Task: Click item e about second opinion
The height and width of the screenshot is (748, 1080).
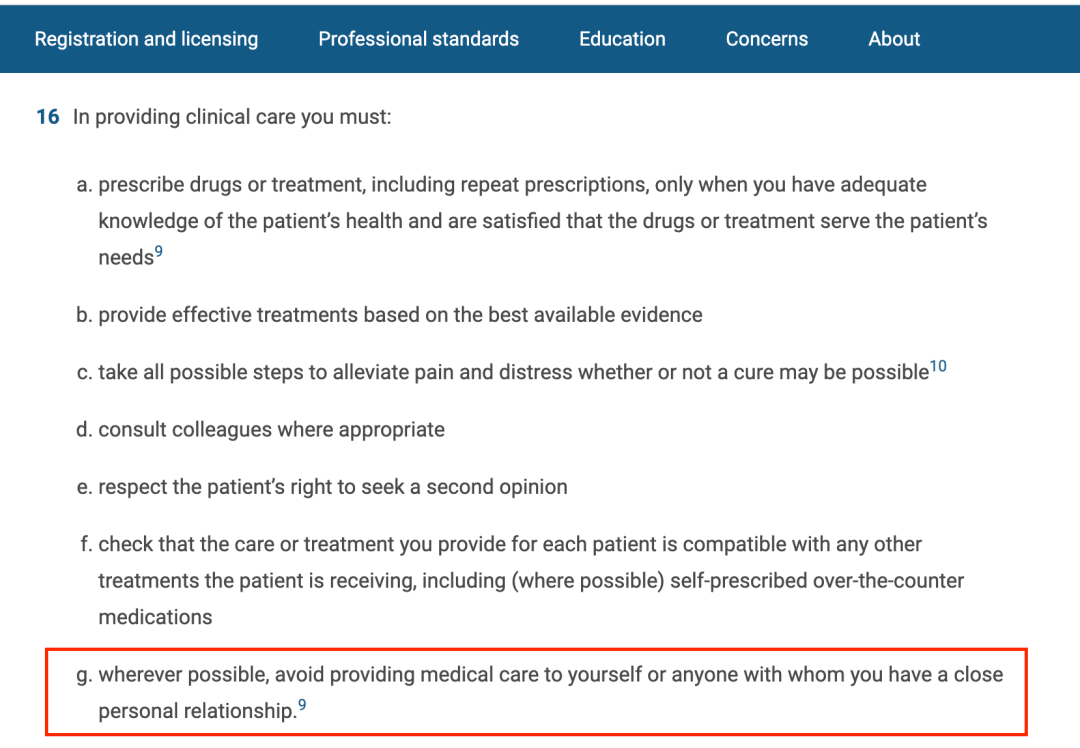Action: point(322,487)
